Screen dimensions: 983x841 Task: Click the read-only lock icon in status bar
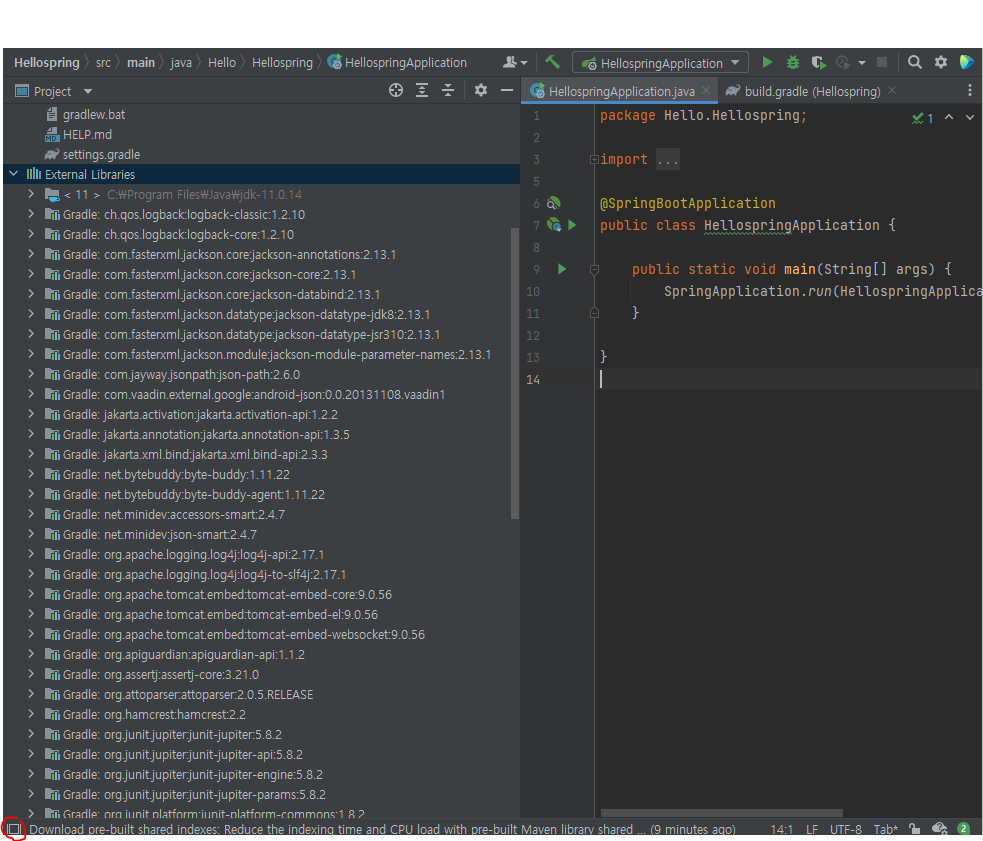[x=915, y=829]
